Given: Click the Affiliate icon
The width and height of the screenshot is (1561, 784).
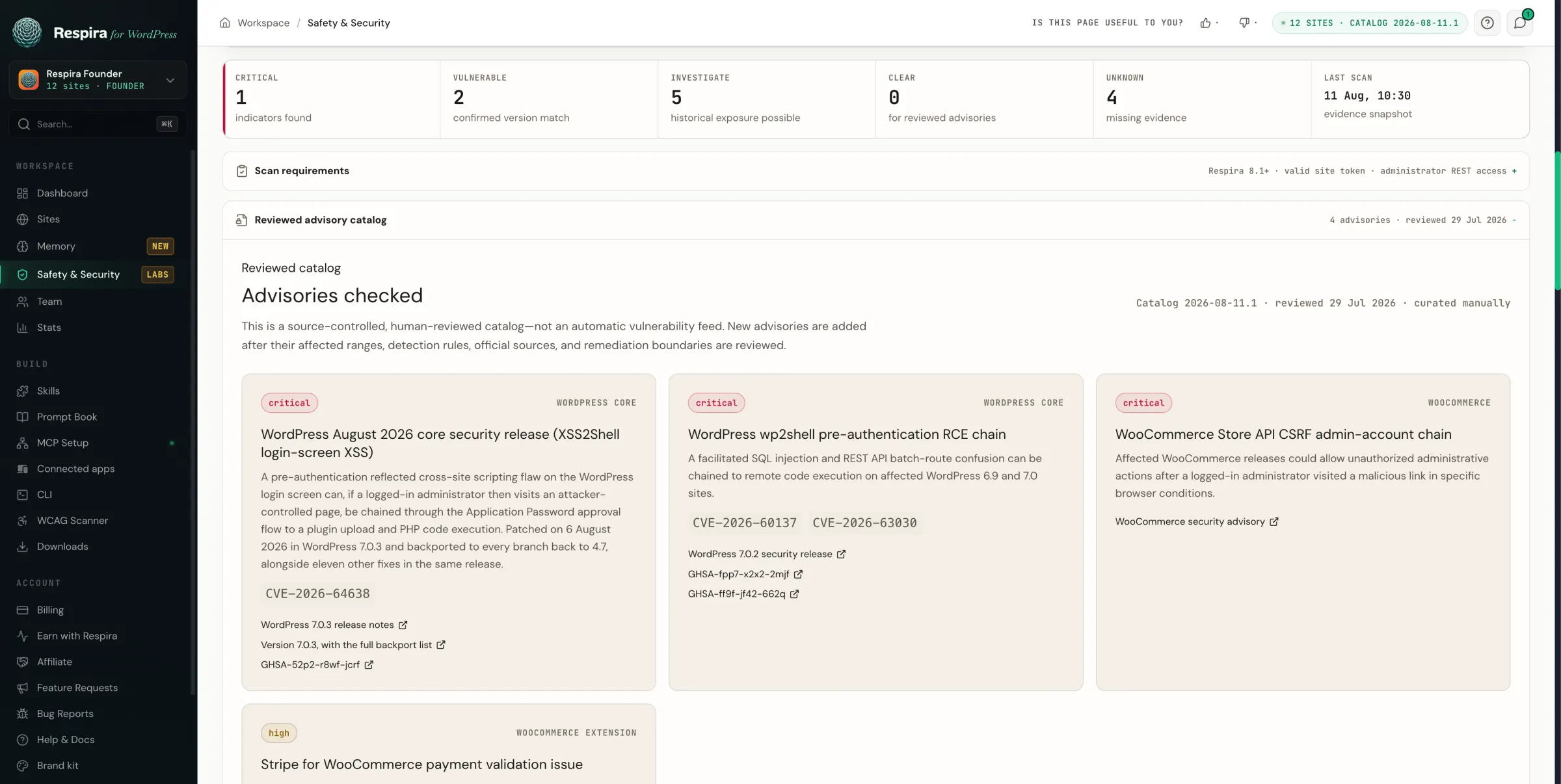Looking at the screenshot, I should (x=23, y=662).
